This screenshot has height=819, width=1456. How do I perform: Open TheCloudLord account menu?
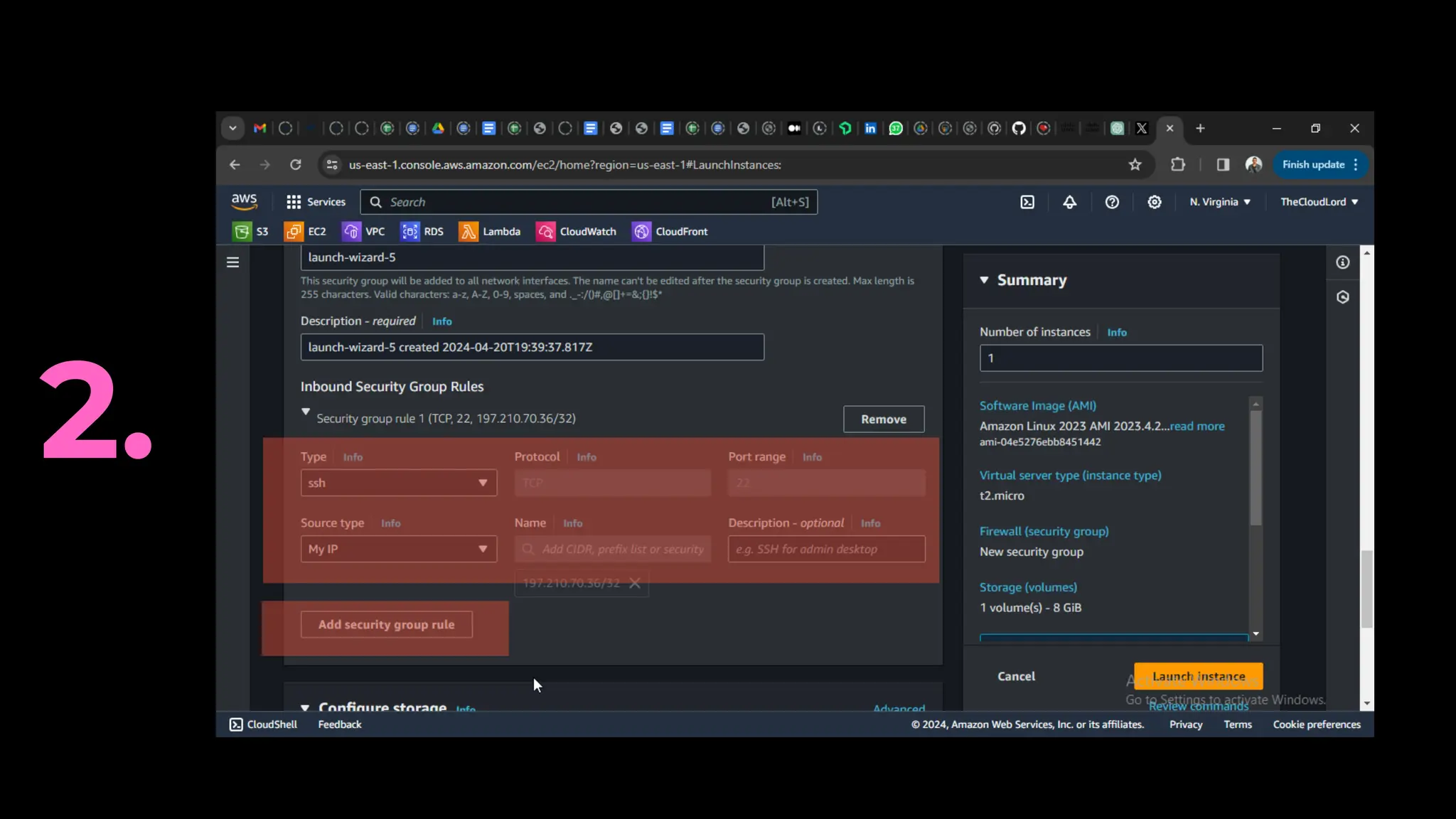point(1319,203)
